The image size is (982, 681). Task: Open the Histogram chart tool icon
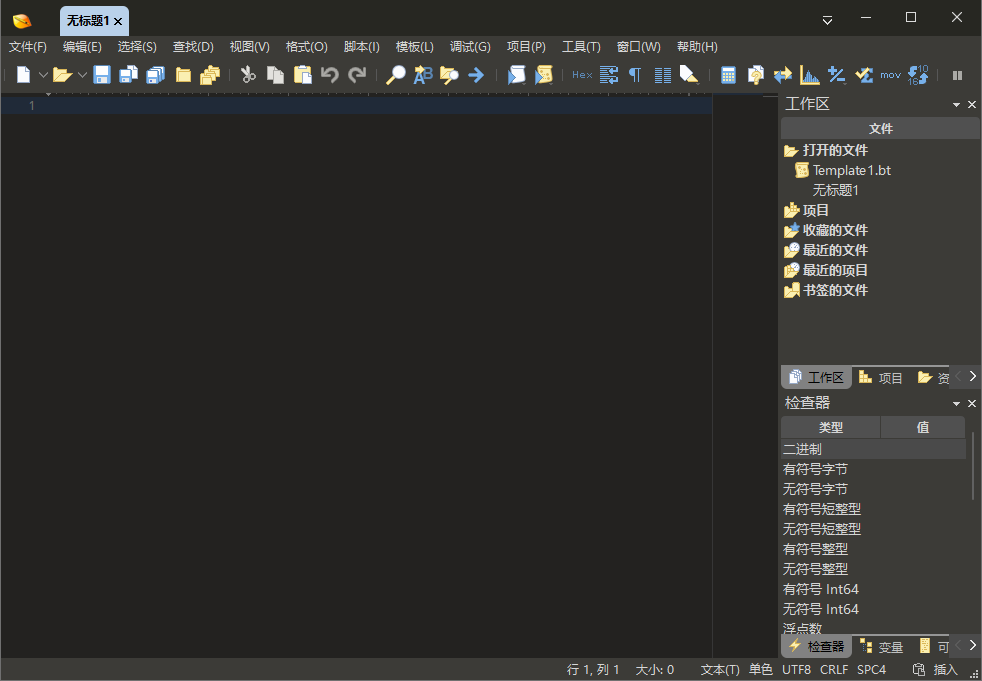pos(810,75)
